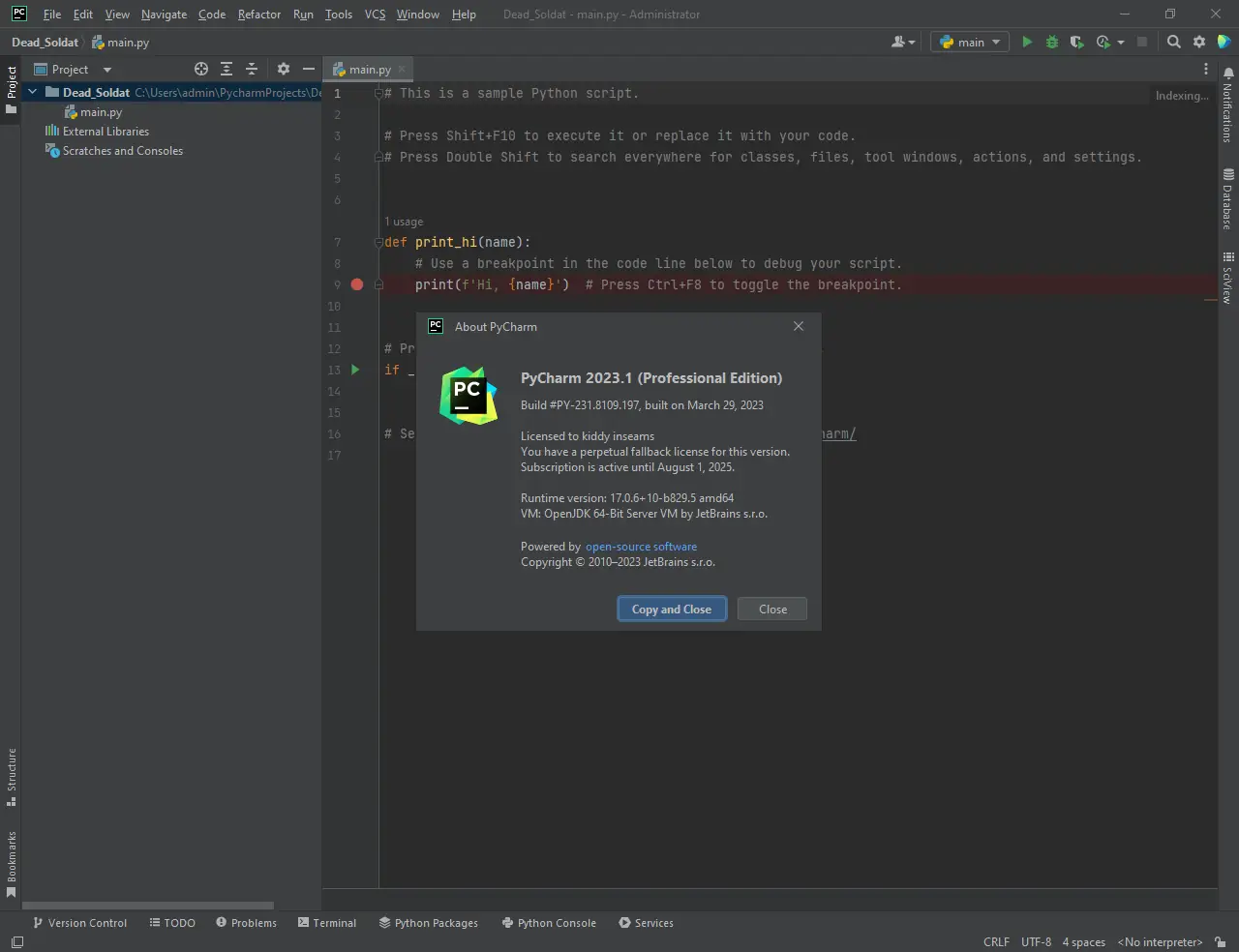
Task: Open the main run configuration dropdown
Action: click(970, 42)
